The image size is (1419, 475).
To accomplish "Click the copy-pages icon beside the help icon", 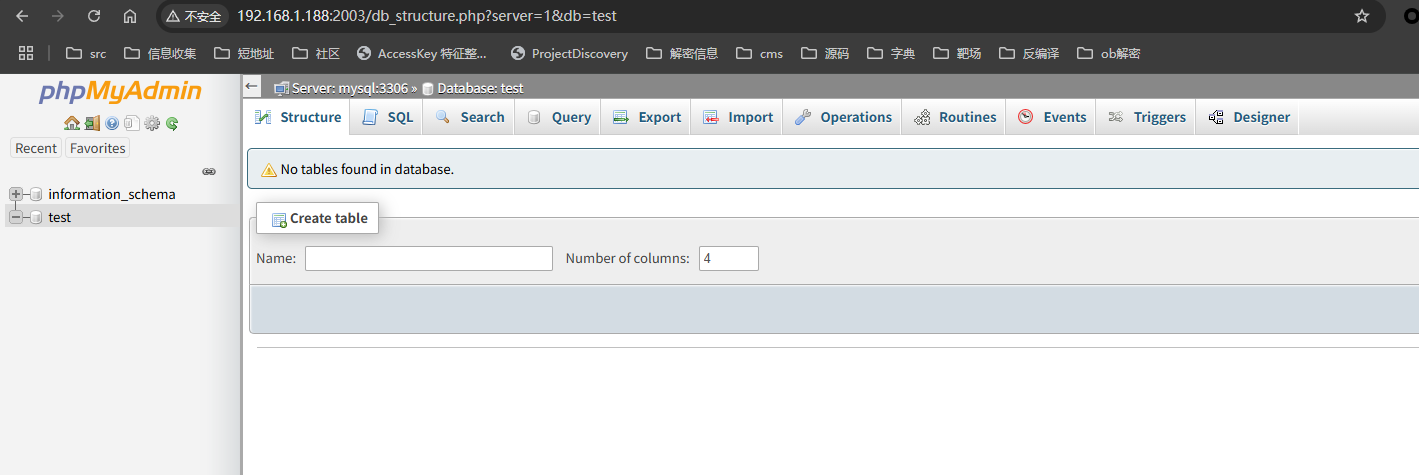I will (x=131, y=124).
